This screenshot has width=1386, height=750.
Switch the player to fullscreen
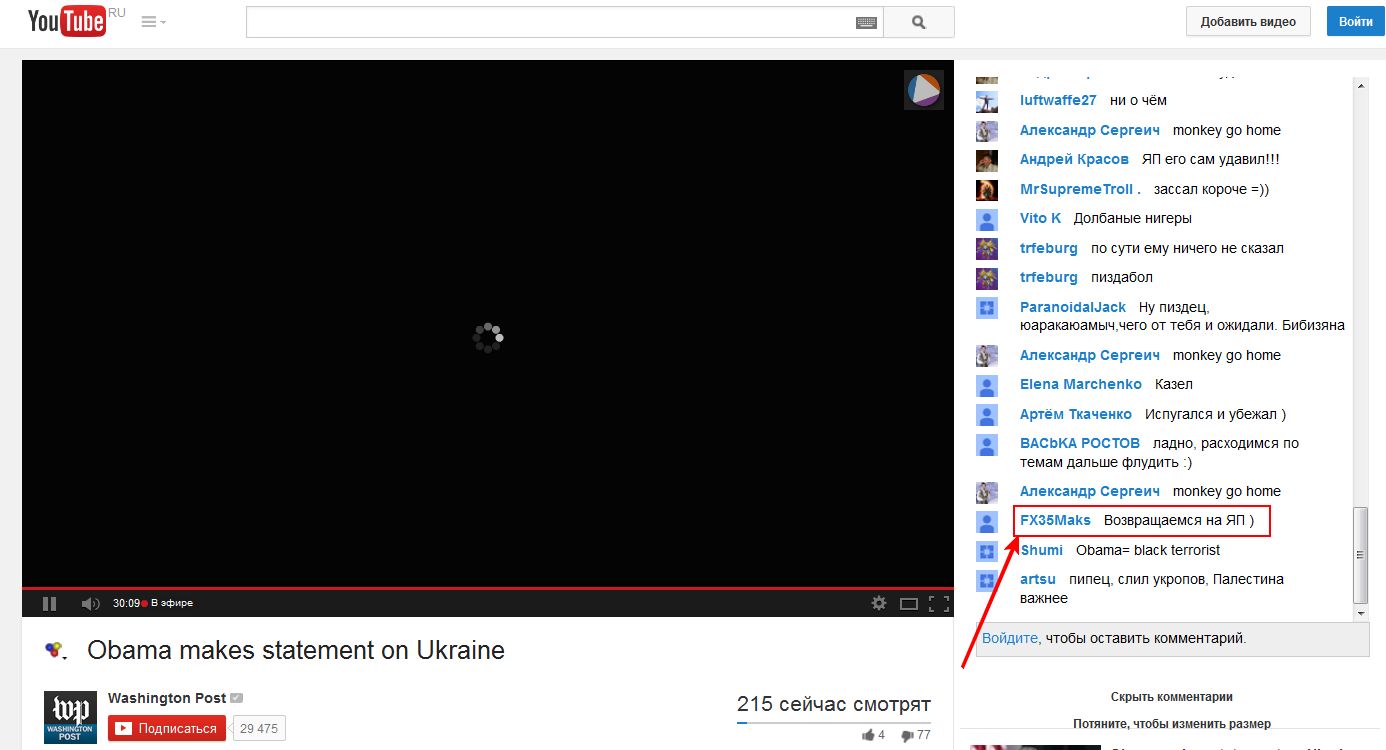coord(939,603)
